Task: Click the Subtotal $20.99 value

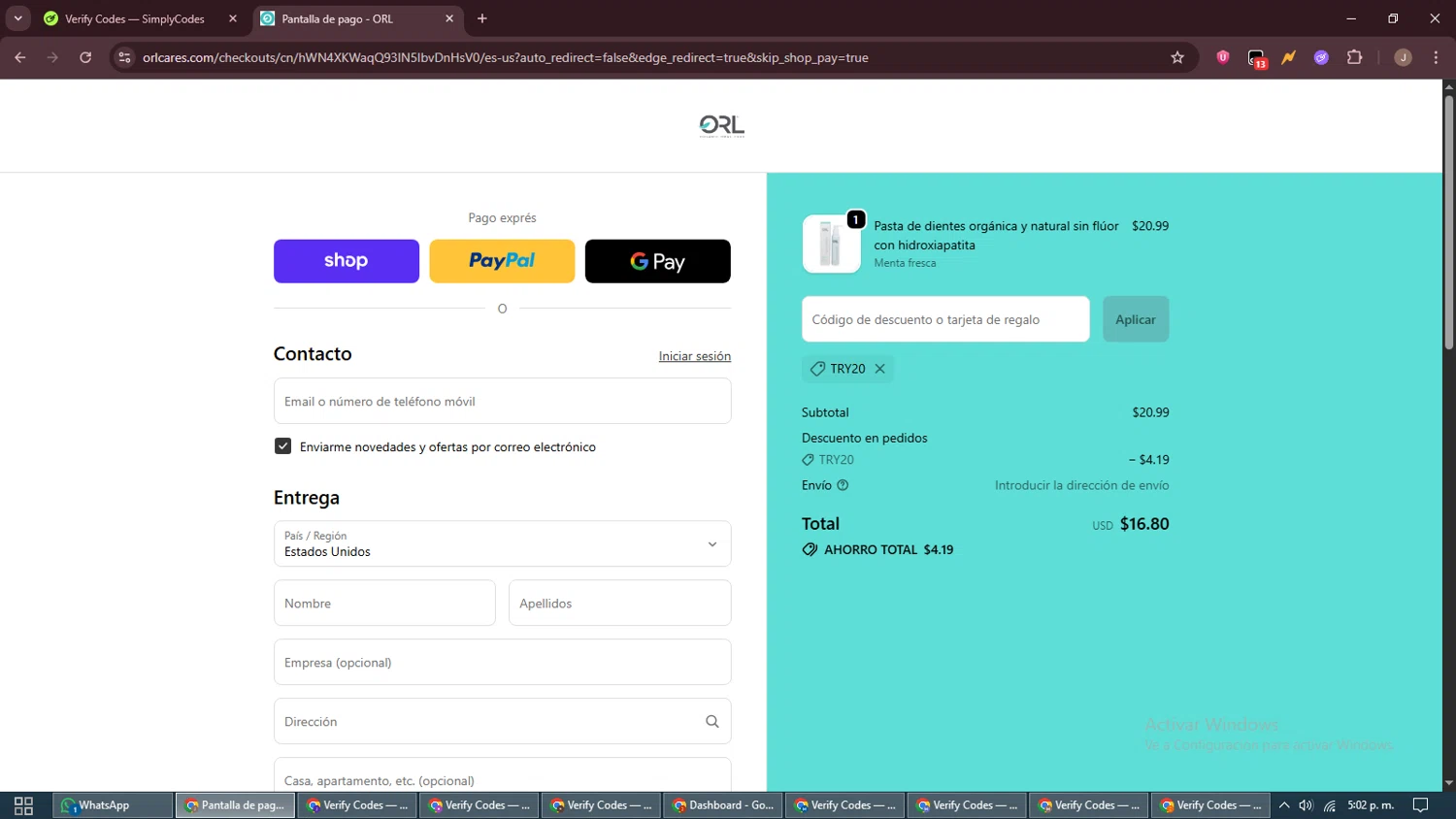Action: pos(1150,412)
